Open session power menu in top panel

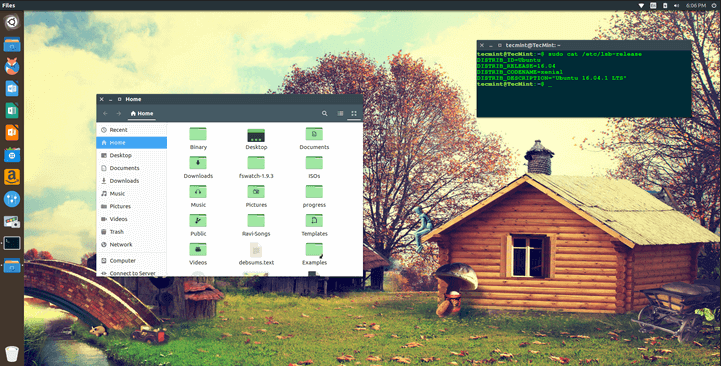(714, 6)
